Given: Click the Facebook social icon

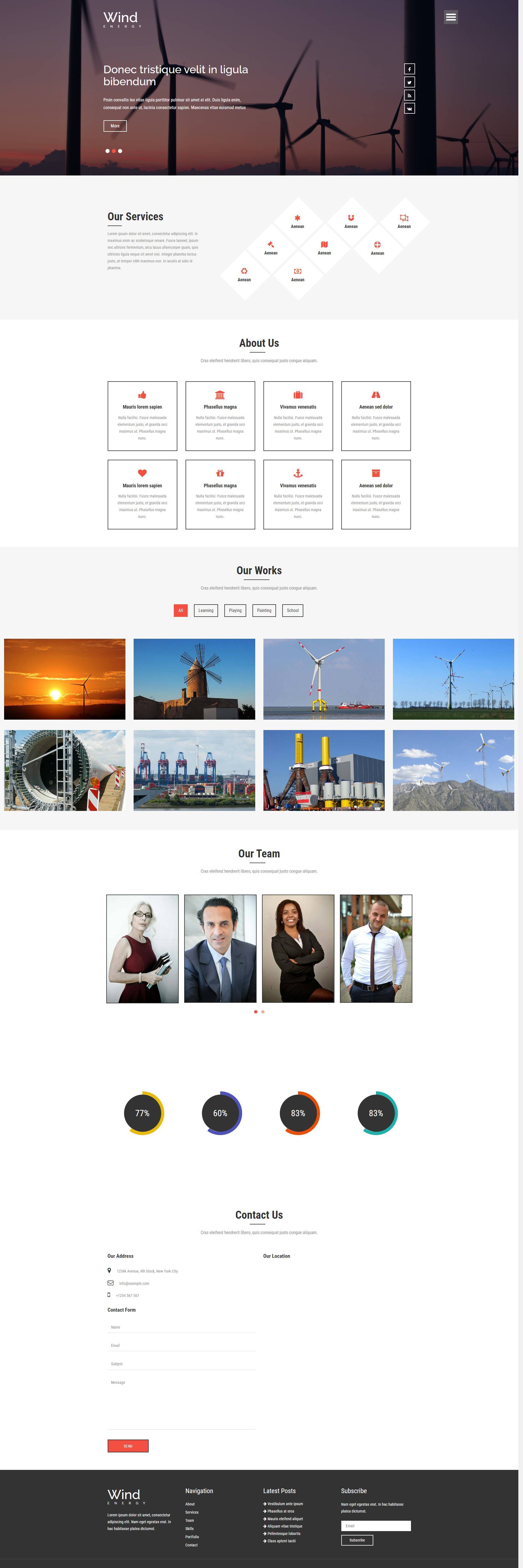Looking at the screenshot, I should (410, 69).
